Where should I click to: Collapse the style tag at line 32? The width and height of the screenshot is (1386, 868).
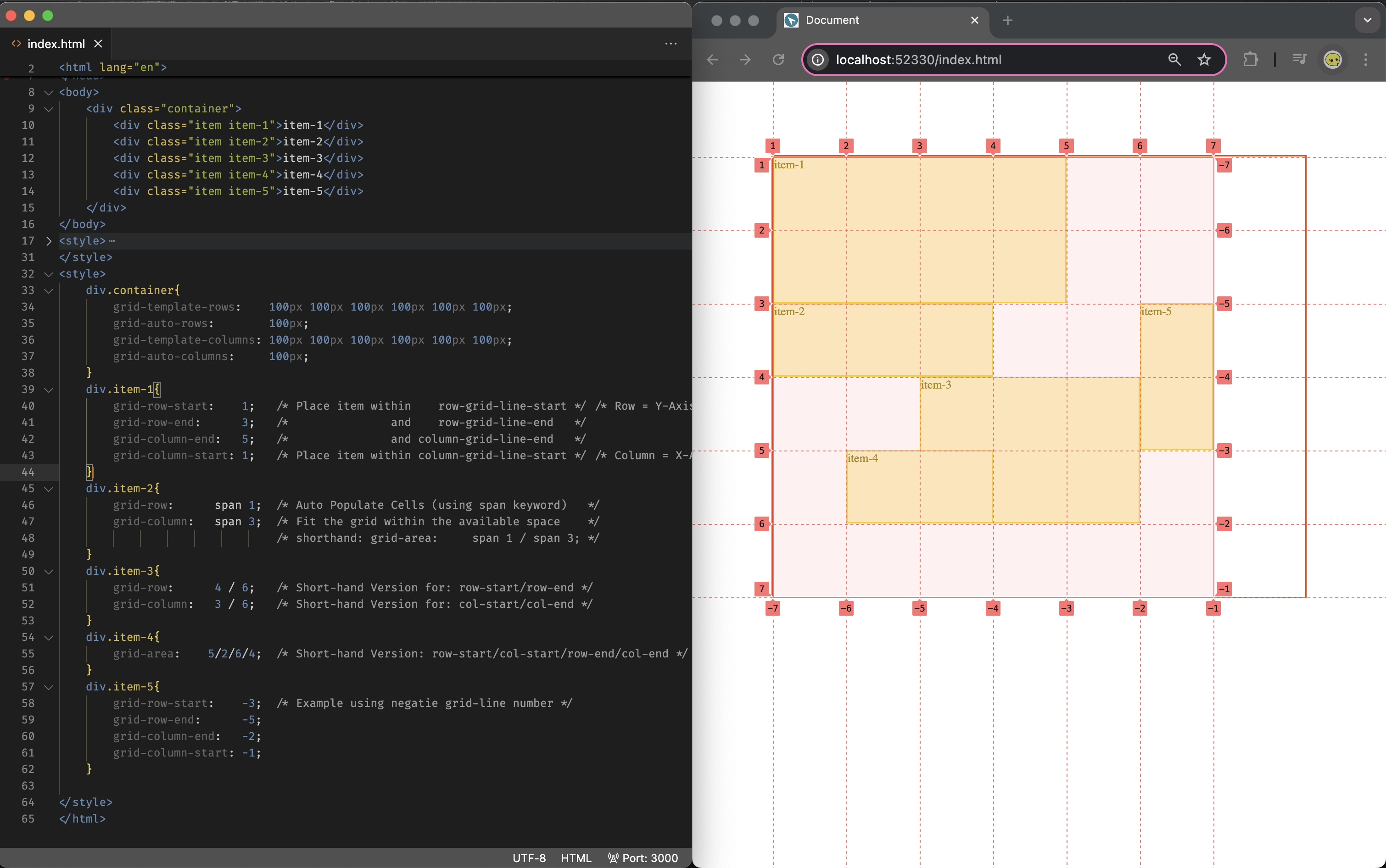pyautogui.click(x=49, y=274)
